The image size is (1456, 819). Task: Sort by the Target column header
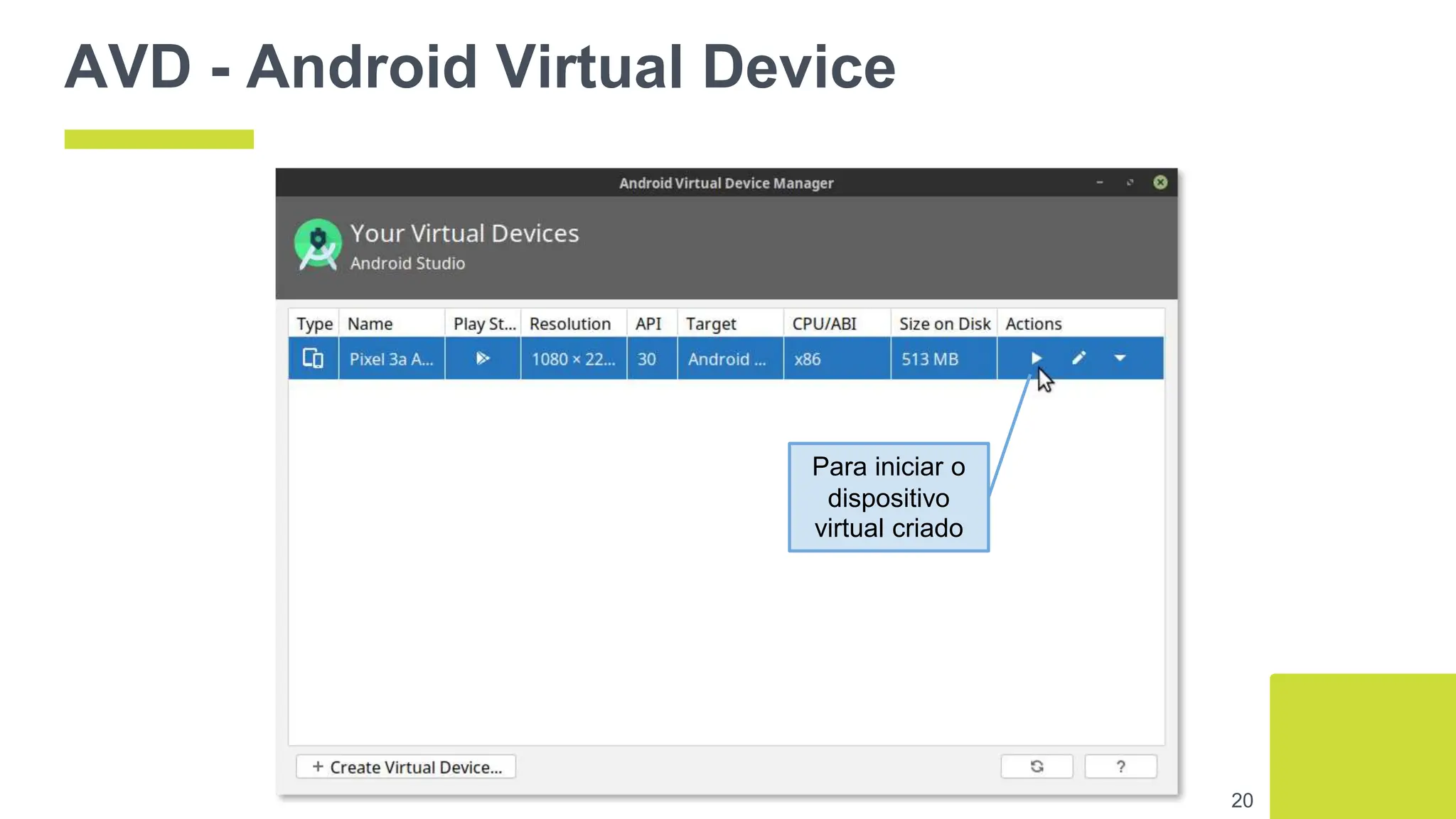pos(730,323)
